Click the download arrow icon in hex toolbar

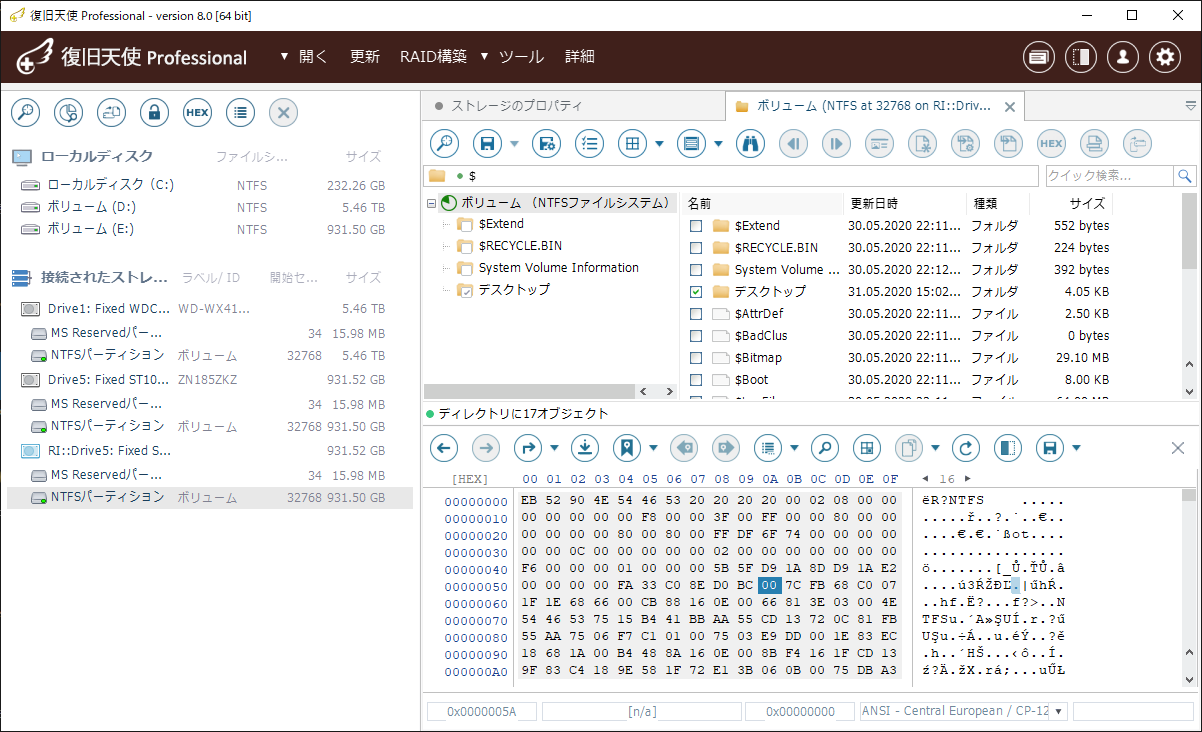tap(585, 447)
